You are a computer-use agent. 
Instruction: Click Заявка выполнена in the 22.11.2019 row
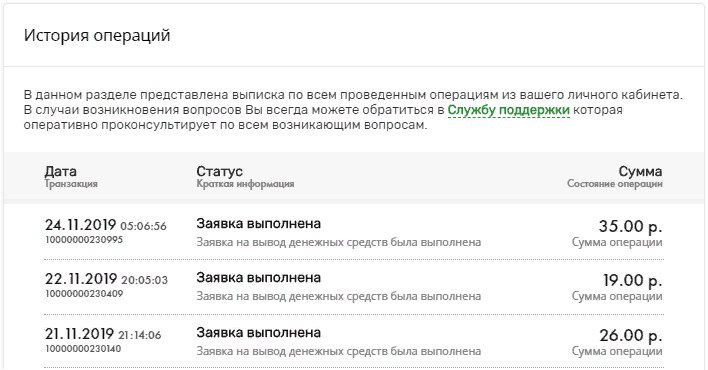tap(258, 278)
